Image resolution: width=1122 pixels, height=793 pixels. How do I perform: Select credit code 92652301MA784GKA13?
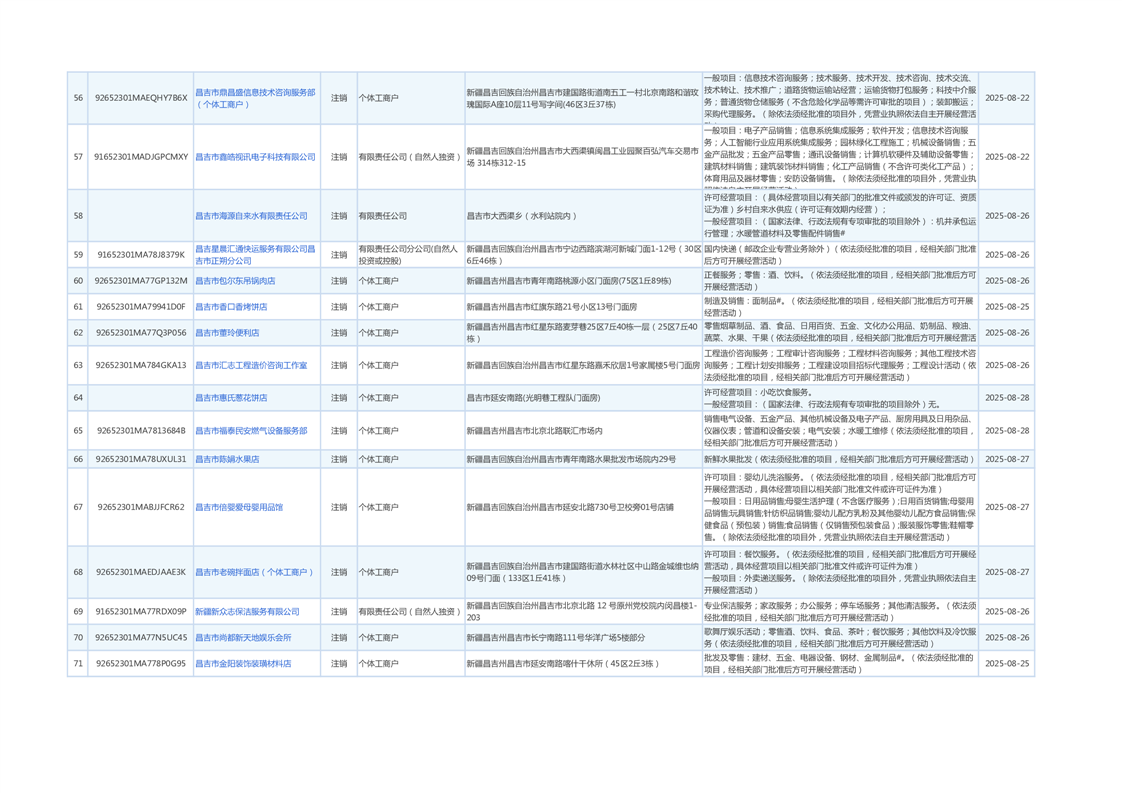click(x=141, y=365)
